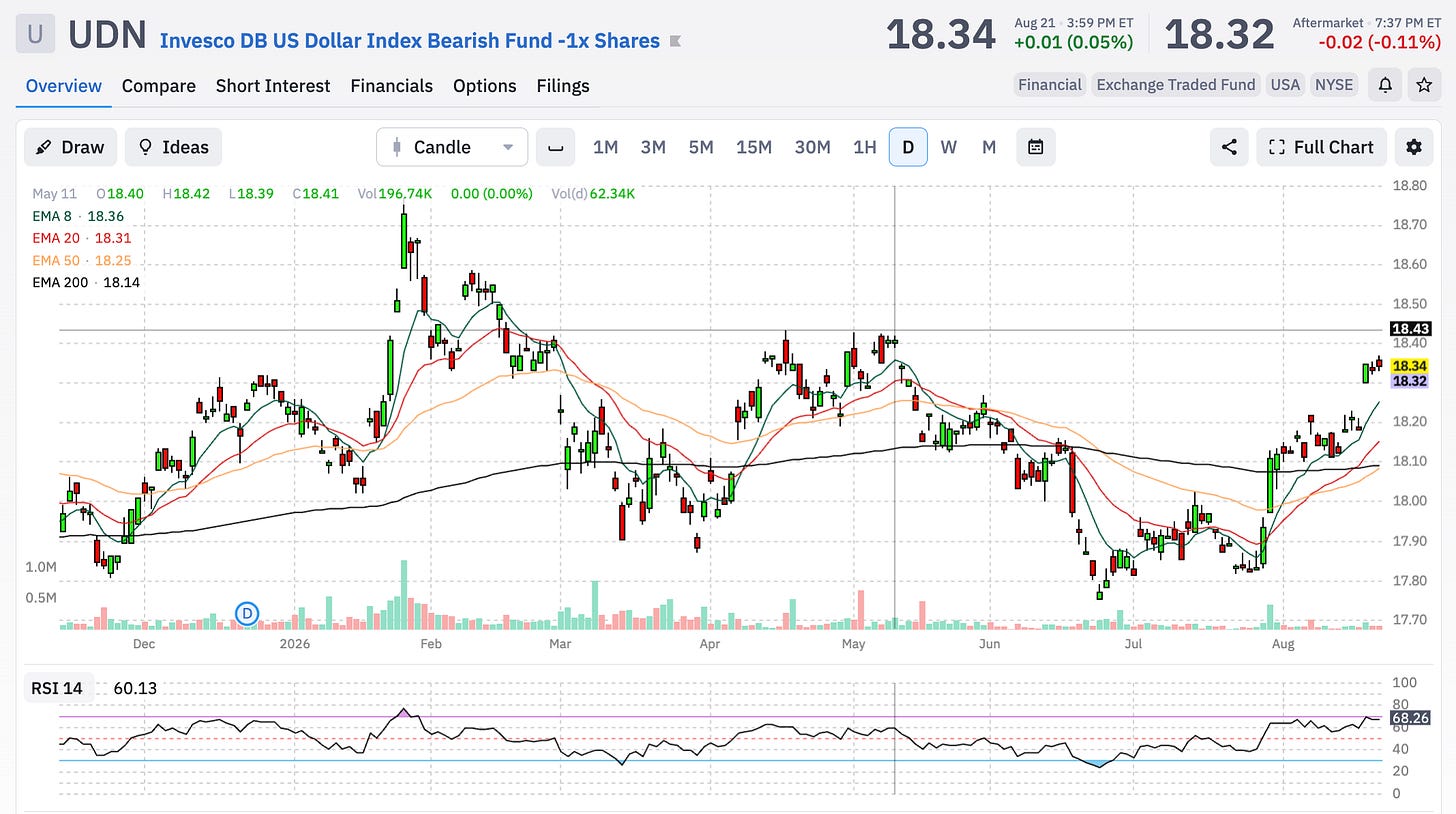Open the Overview tab
The height and width of the screenshot is (814, 1456).
pyautogui.click(x=64, y=86)
